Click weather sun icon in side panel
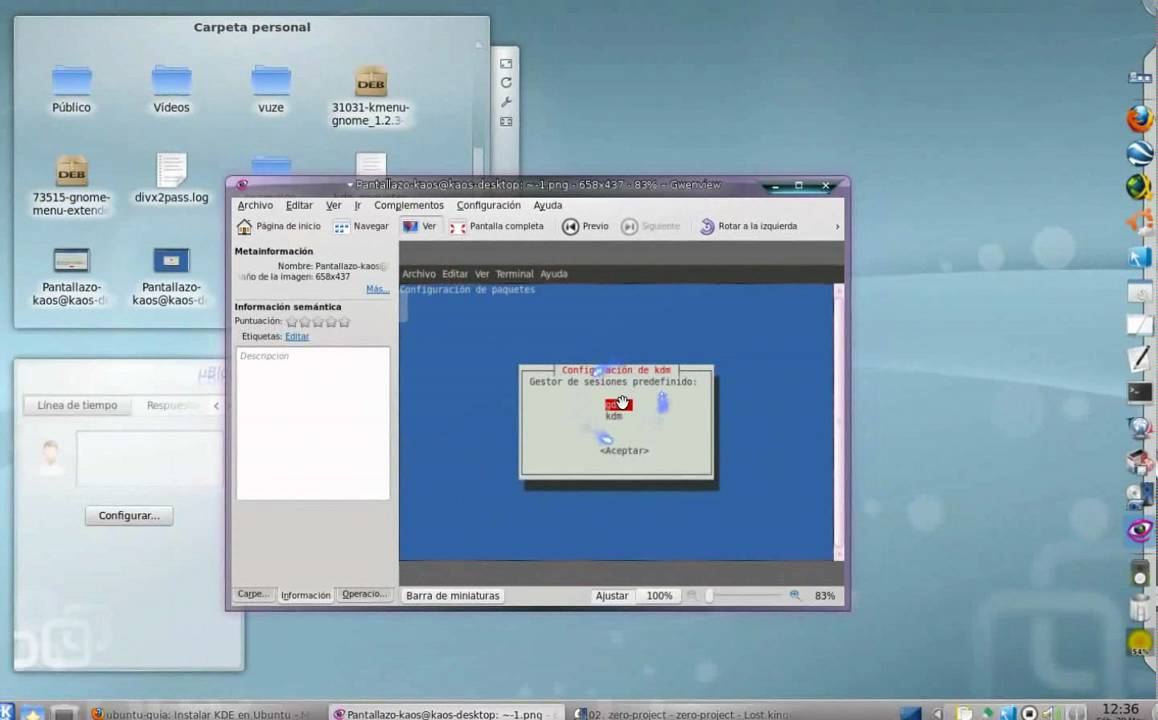The height and width of the screenshot is (720, 1158). tap(1140, 642)
